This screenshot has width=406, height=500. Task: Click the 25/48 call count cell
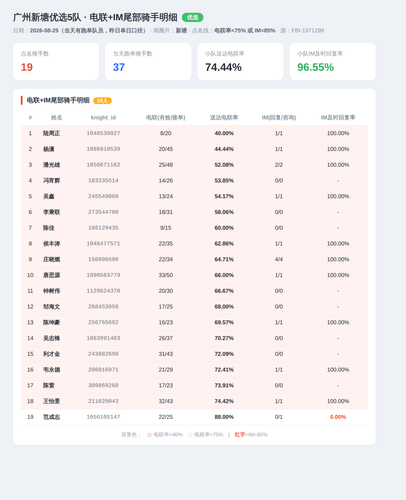click(166, 165)
